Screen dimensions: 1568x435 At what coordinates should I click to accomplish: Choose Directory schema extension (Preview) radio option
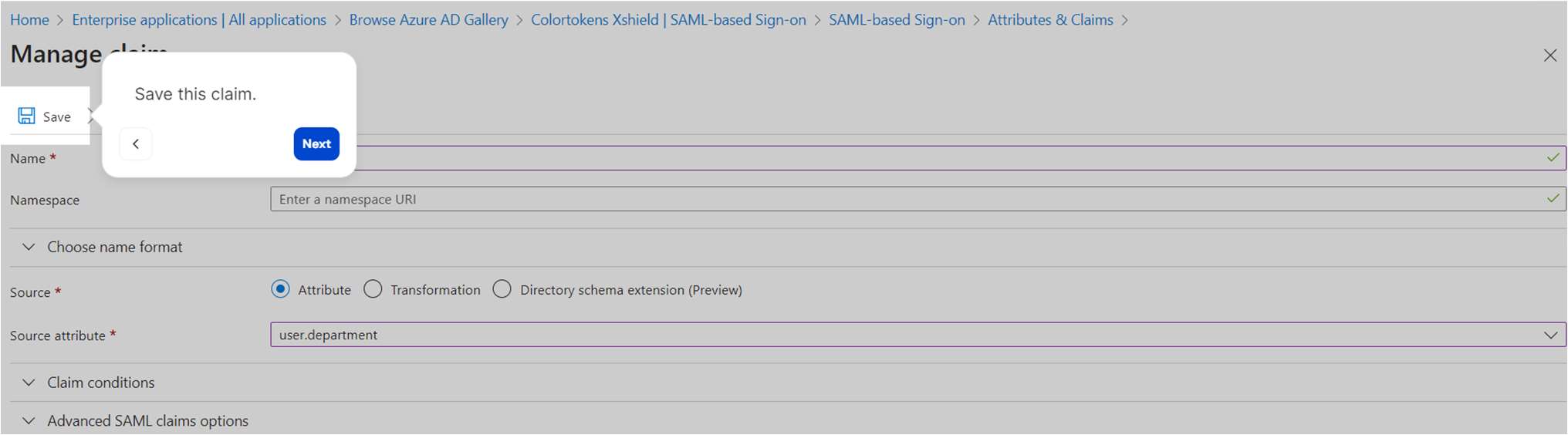502,289
